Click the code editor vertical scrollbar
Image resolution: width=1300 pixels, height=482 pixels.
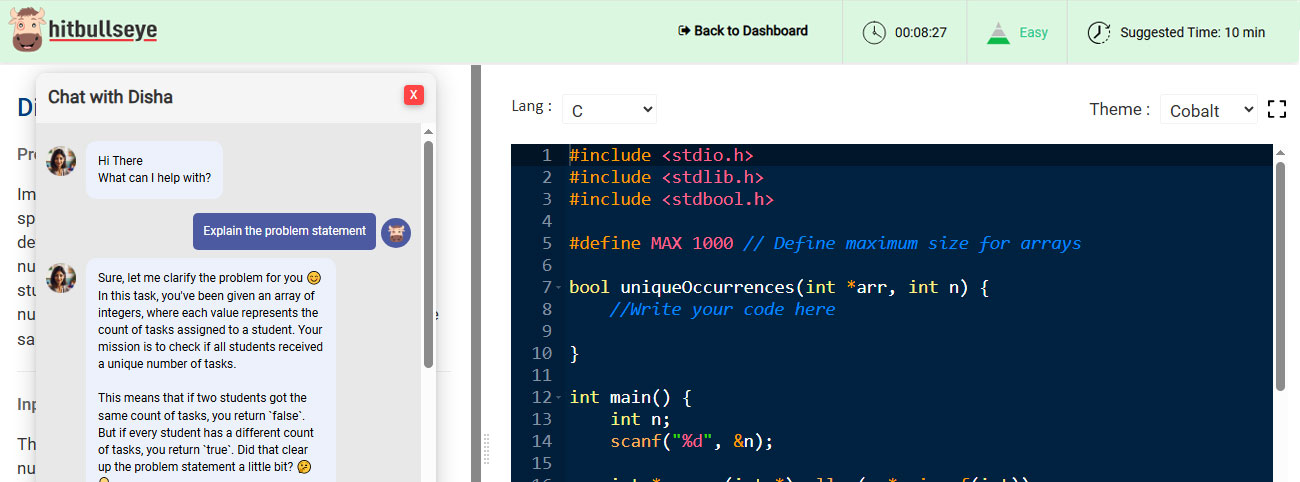click(1280, 275)
